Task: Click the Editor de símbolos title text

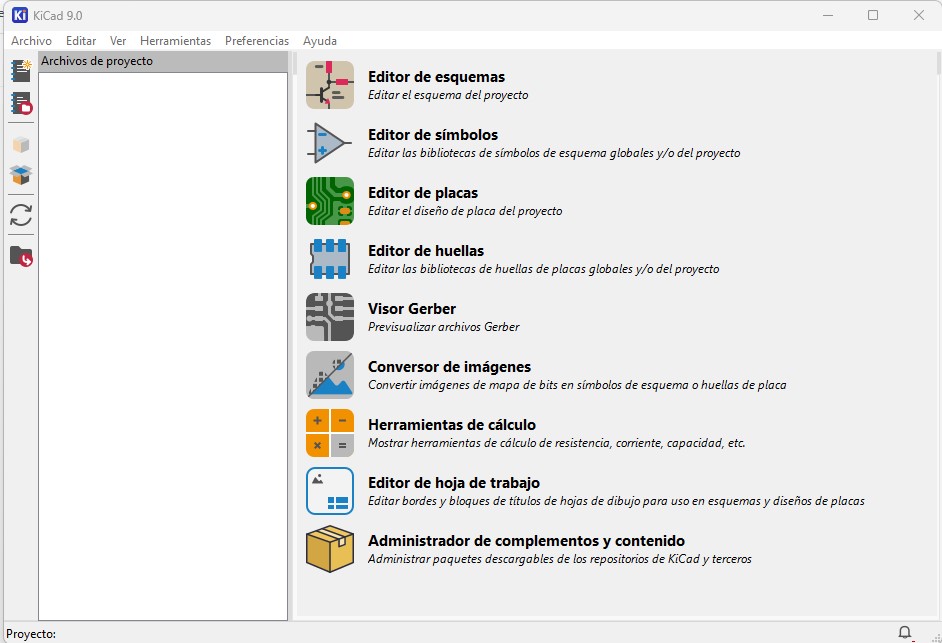Action: tap(433, 135)
